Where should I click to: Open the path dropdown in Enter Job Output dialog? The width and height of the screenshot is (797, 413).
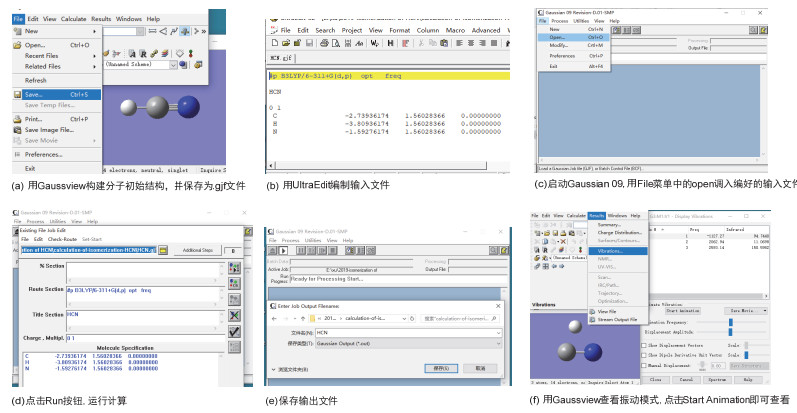tap(404, 319)
